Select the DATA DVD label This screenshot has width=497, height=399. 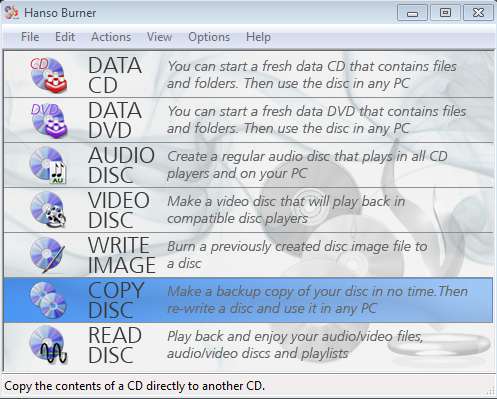(115, 120)
